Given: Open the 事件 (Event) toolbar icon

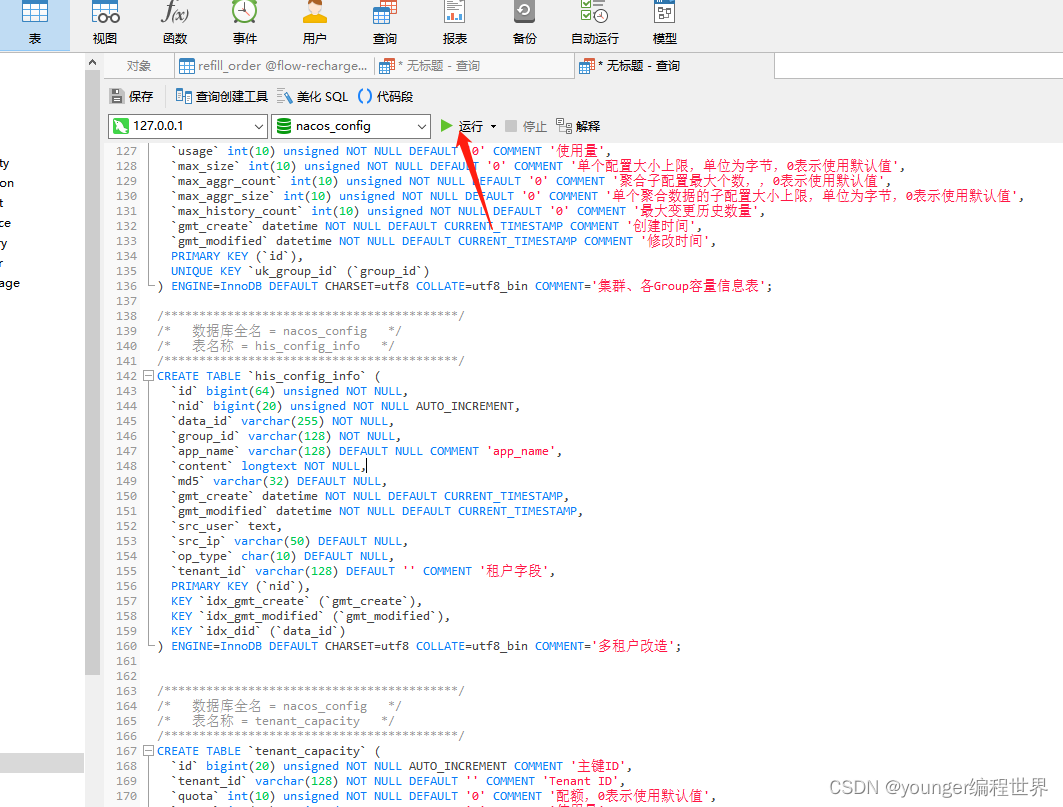Looking at the screenshot, I should tap(245, 24).
